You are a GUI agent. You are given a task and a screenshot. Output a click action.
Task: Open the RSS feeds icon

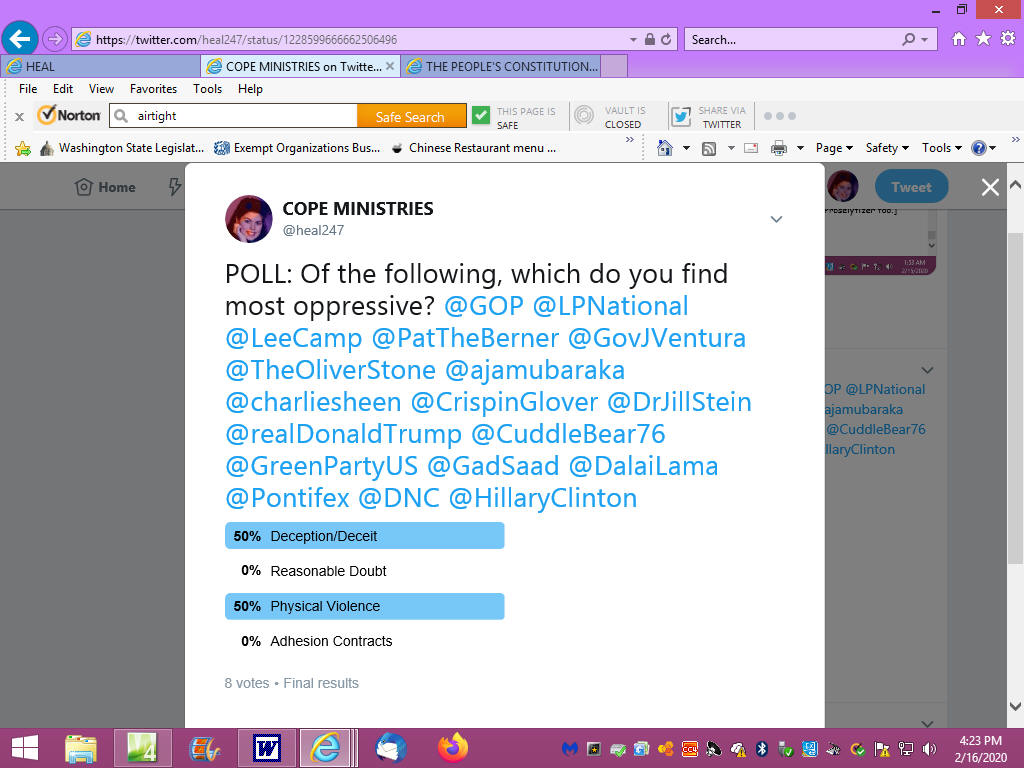(x=709, y=148)
